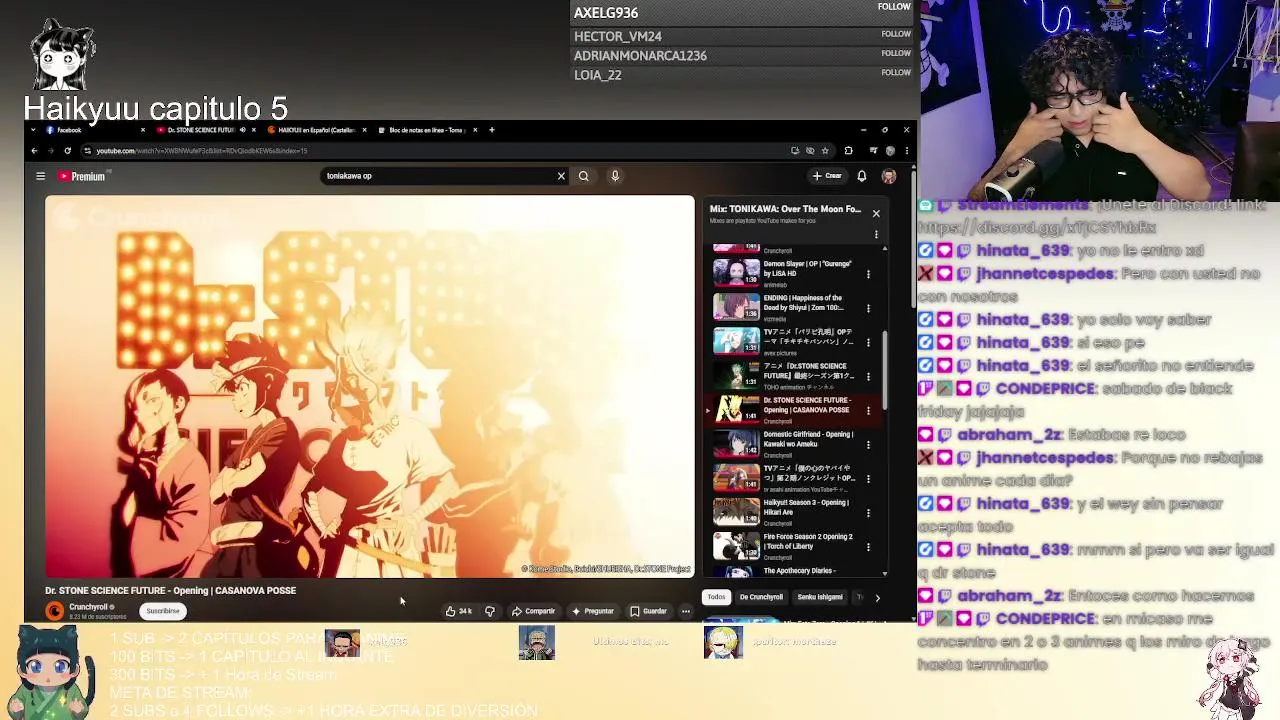The width and height of the screenshot is (1280, 720).
Task: Go to YouTube Premium home logo
Action: coord(81,176)
